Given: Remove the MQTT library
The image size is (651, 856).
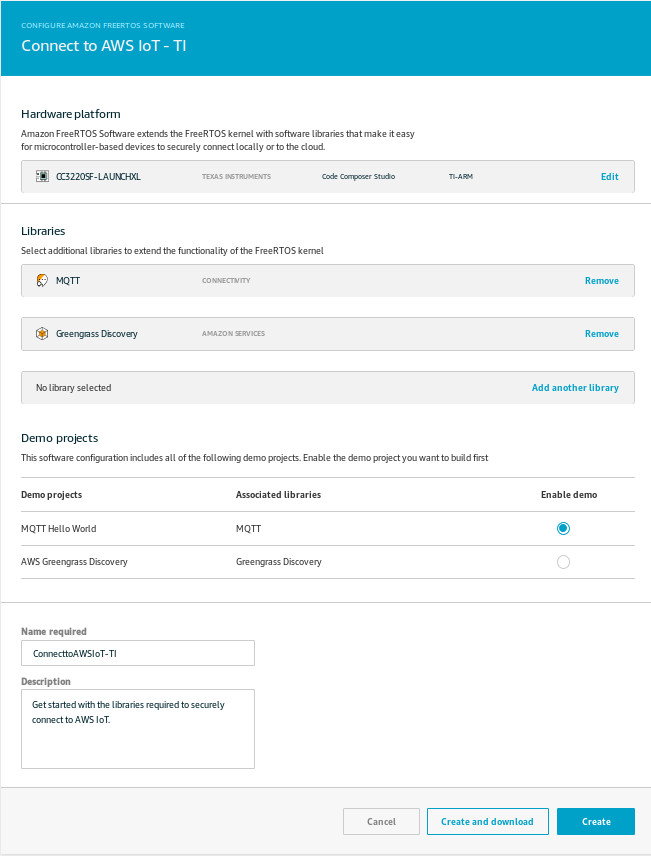Looking at the screenshot, I should point(602,281).
